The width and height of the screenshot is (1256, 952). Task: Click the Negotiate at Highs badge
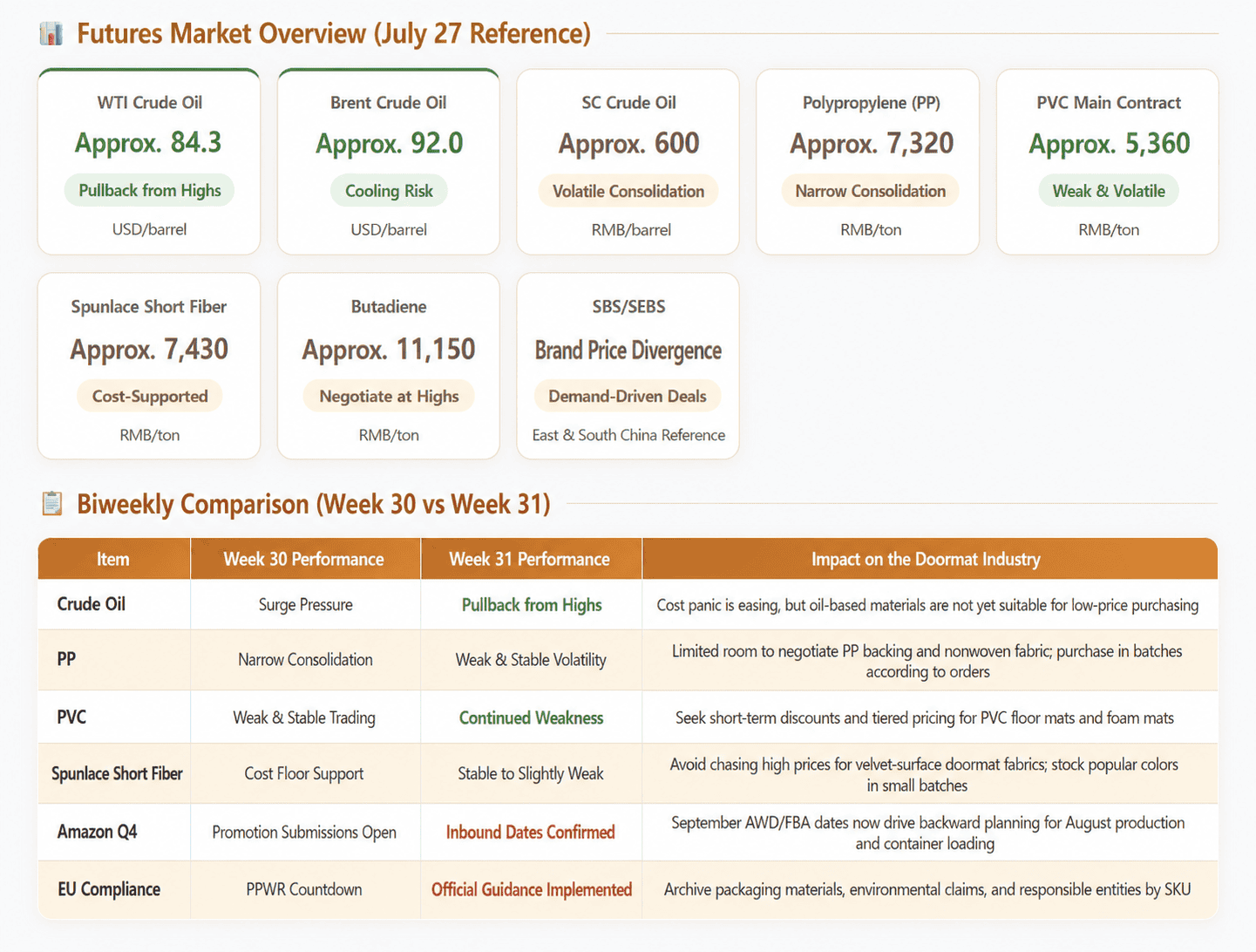coord(389,396)
